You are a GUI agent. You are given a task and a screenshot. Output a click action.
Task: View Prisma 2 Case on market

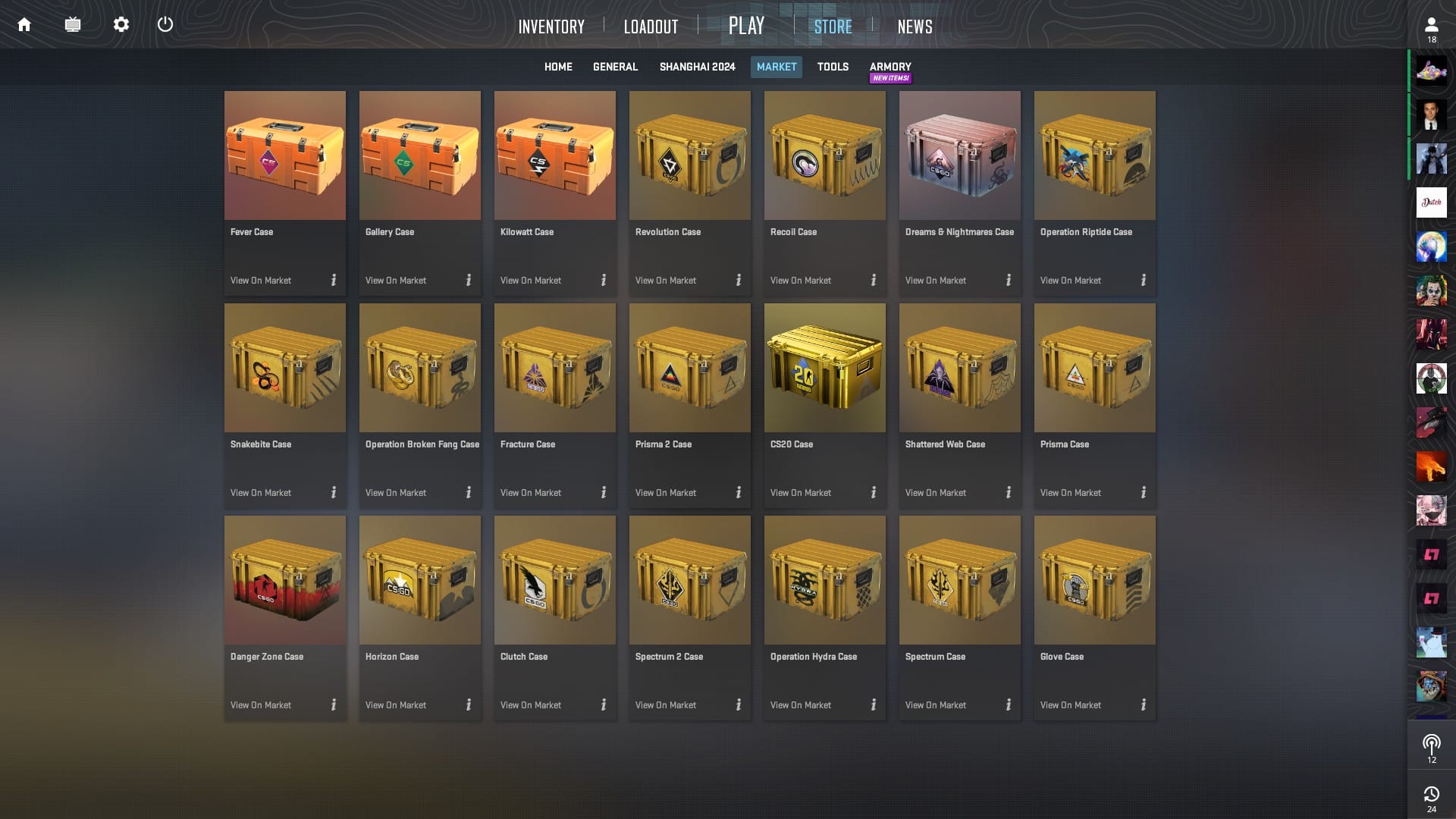coord(666,493)
